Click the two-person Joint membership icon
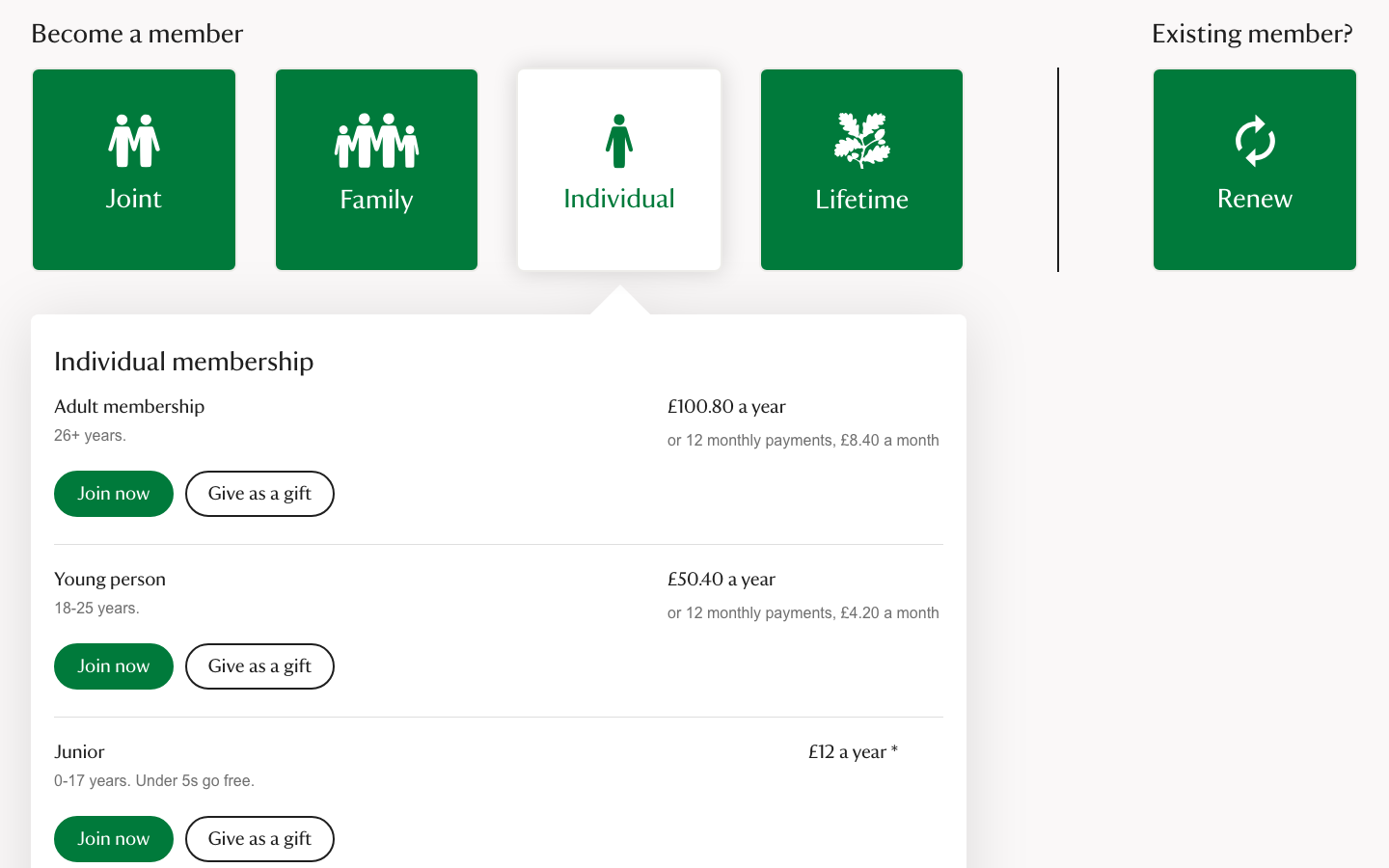This screenshot has height=868, width=1389. [x=134, y=141]
